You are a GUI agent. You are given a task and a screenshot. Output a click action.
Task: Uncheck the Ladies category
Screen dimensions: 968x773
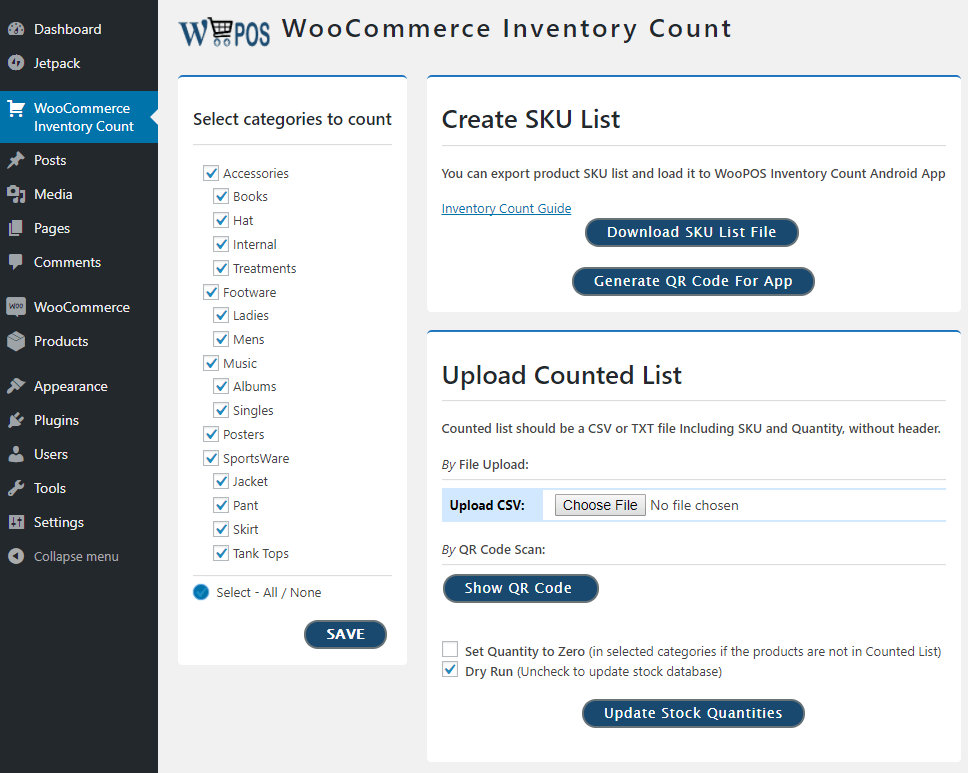tap(221, 315)
